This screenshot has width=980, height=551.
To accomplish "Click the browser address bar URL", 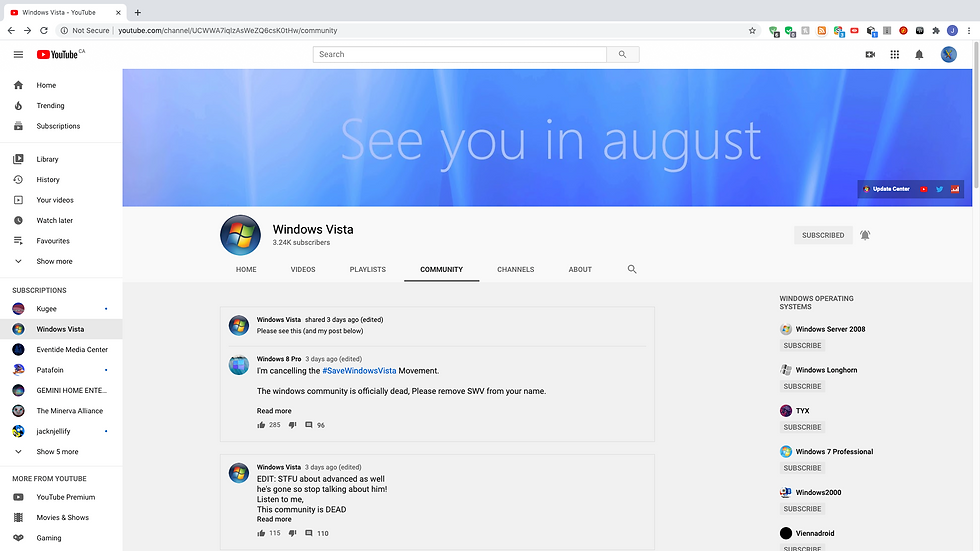I will point(228,30).
